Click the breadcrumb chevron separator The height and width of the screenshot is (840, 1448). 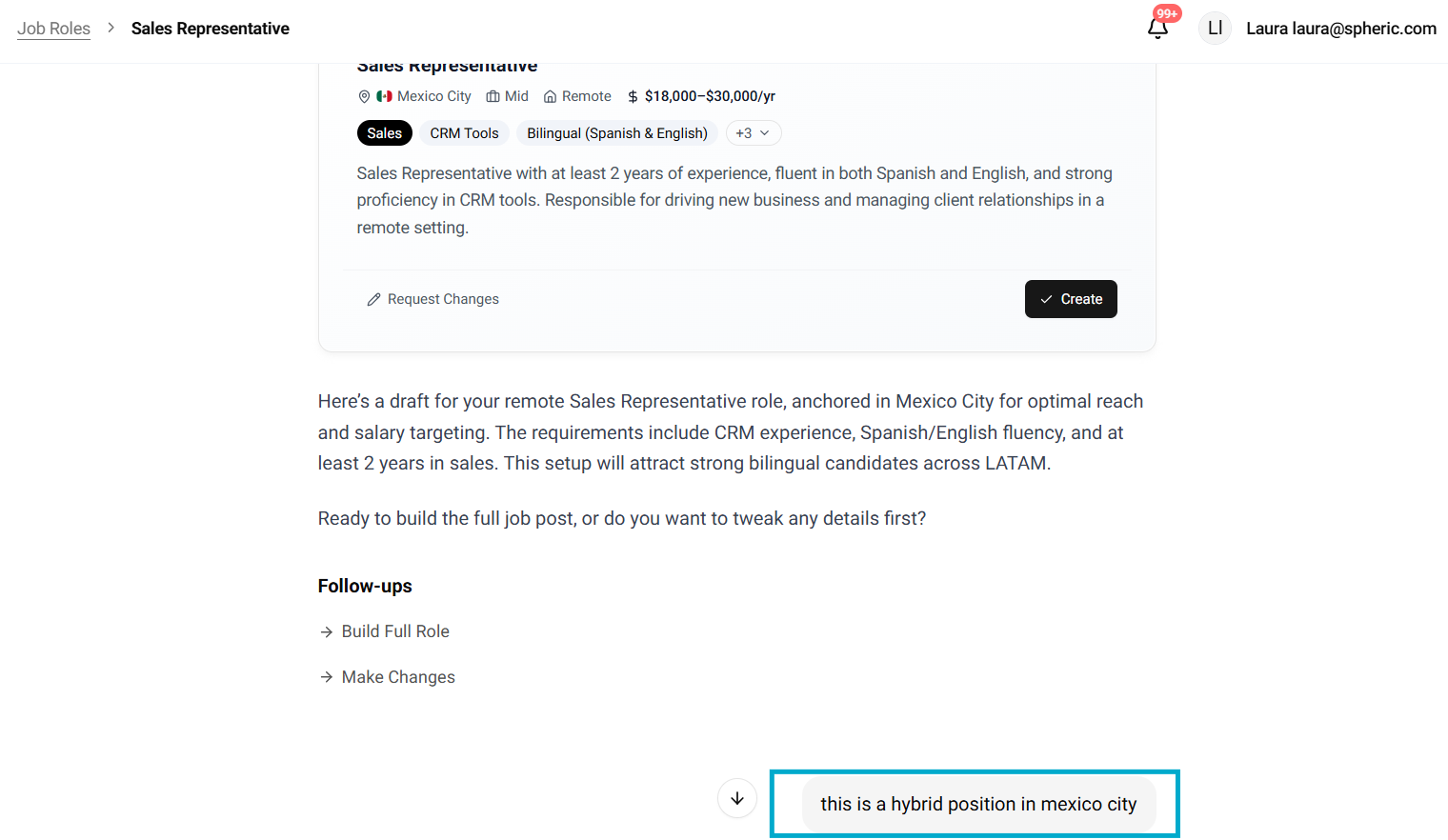click(x=111, y=28)
